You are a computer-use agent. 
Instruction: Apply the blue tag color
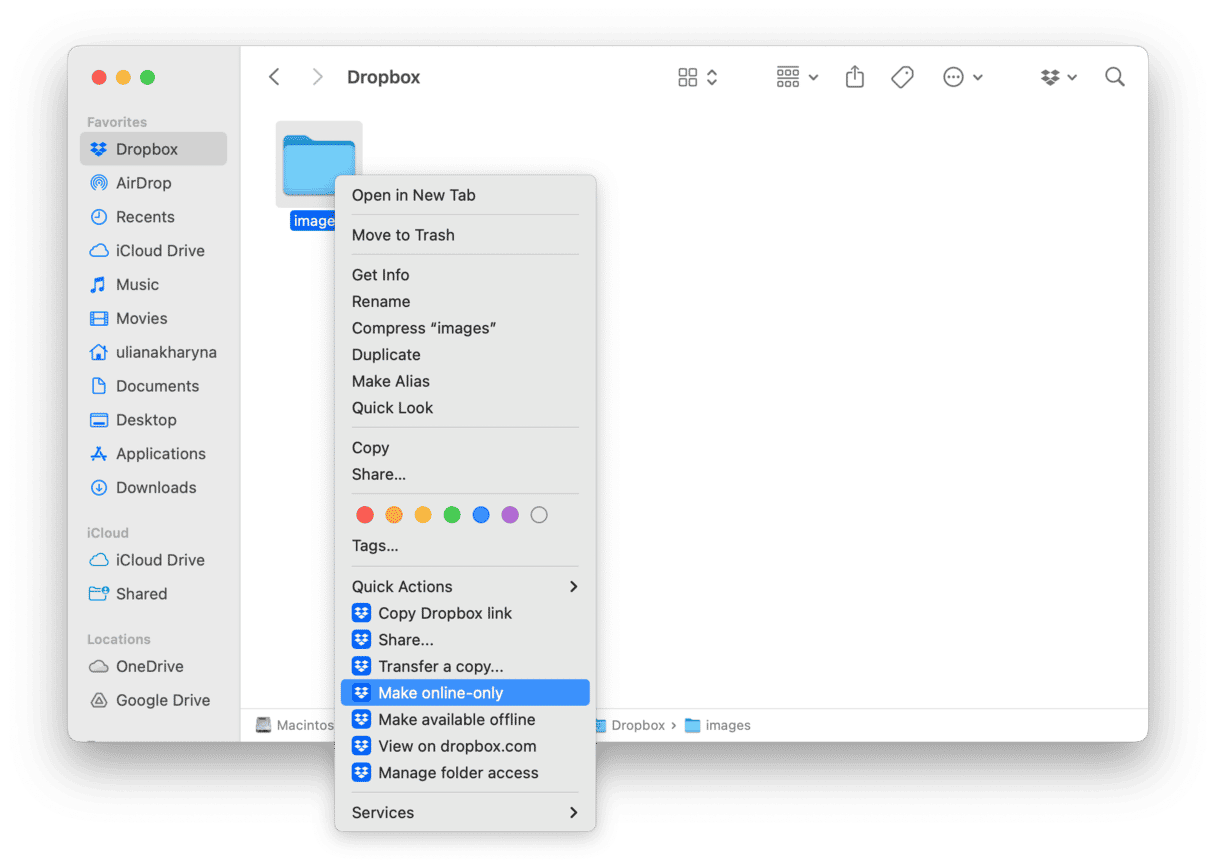click(481, 515)
